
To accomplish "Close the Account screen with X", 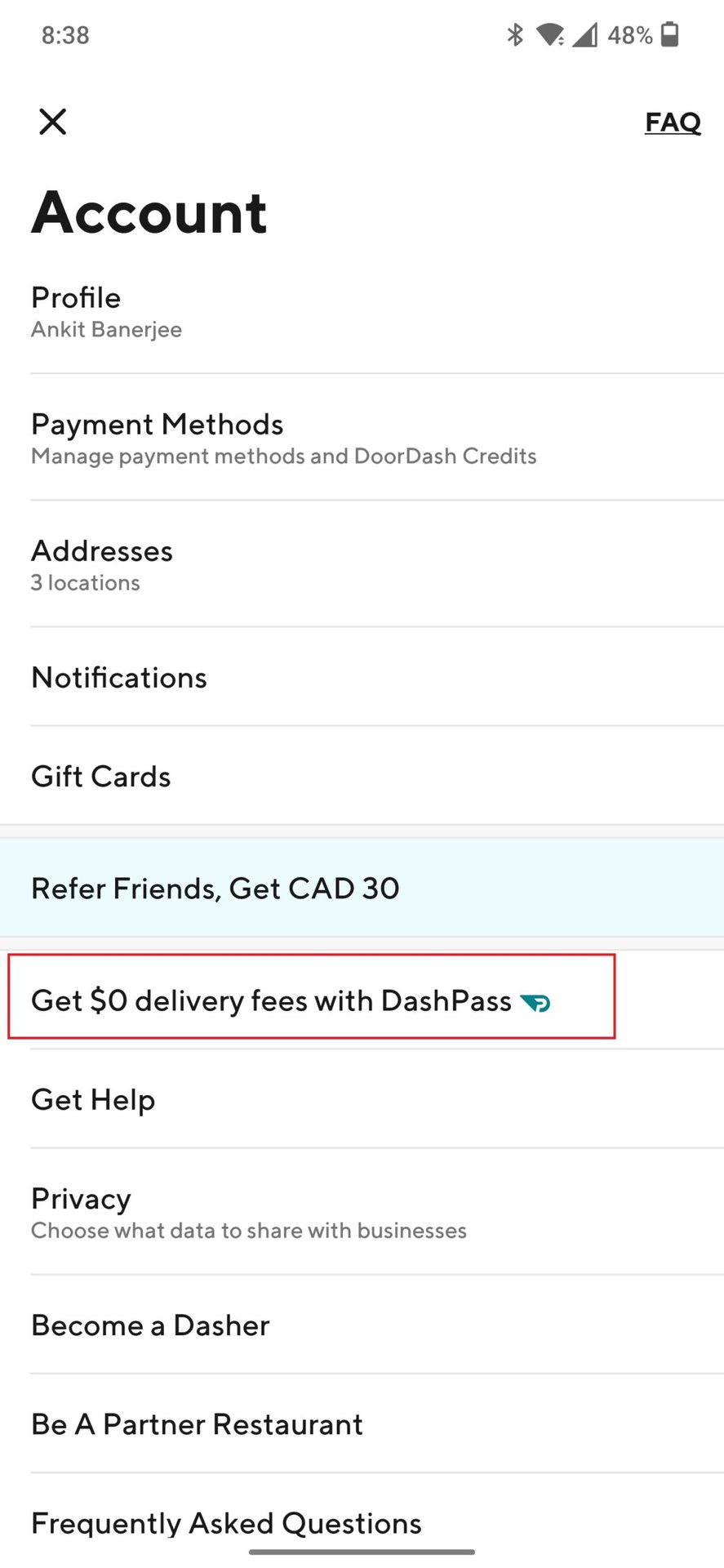I will tap(53, 122).
